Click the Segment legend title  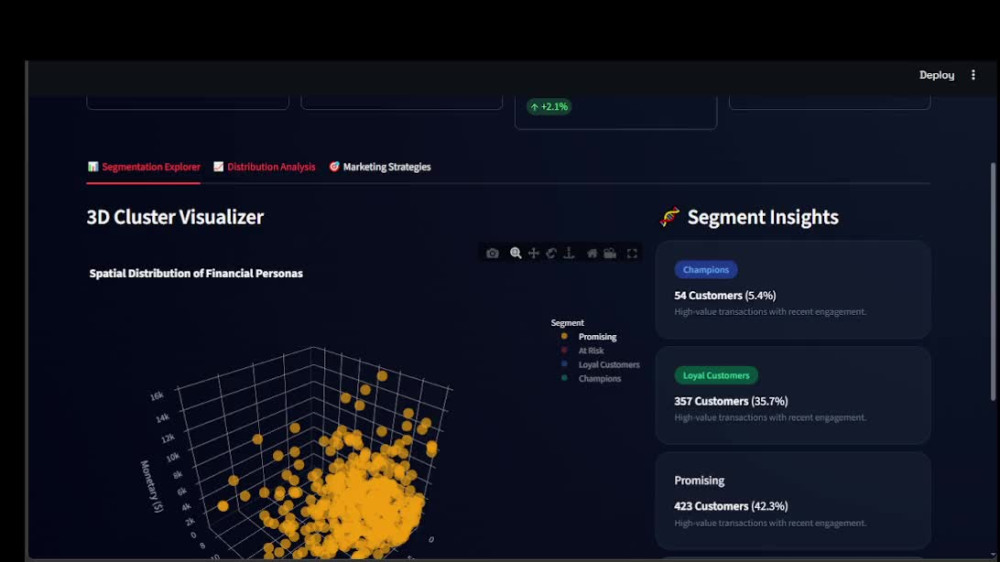567,323
